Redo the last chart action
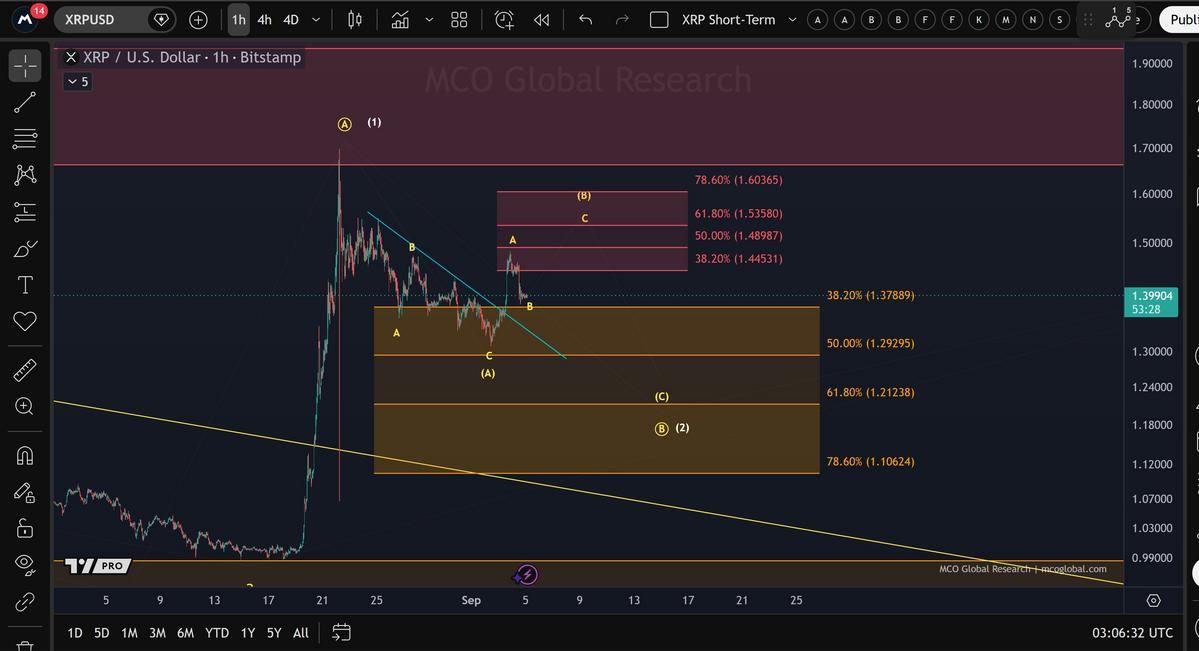Image resolution: width=1199 pixels, height=651 pixels. [622, 20]
